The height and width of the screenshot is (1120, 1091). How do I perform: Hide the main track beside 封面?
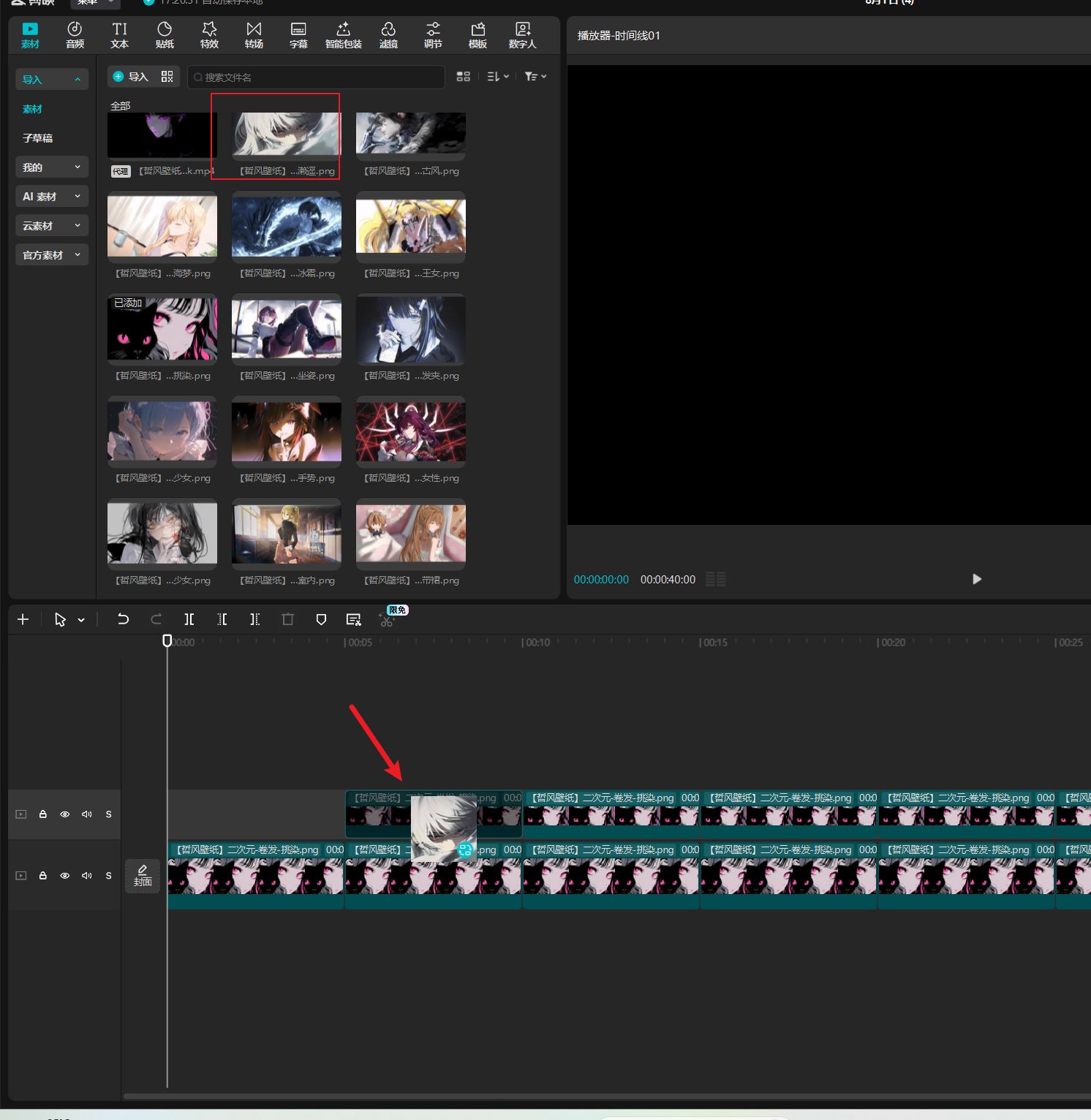pos(65,876)
